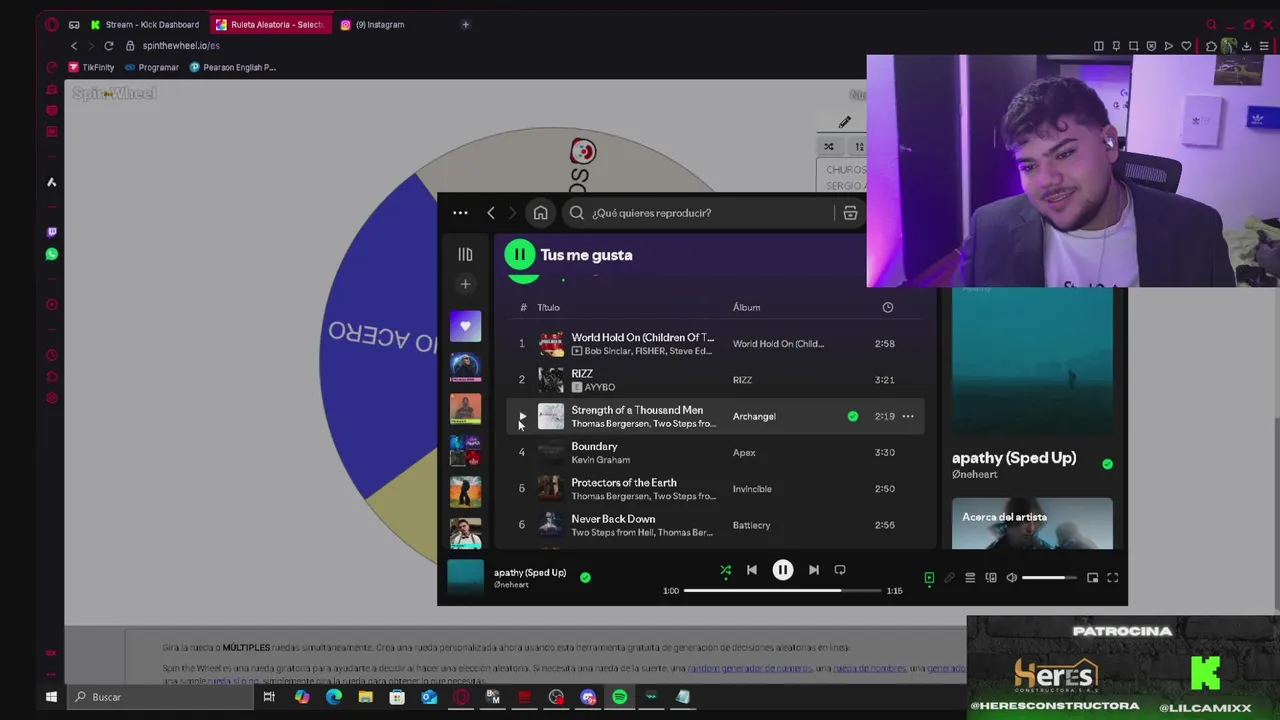Viewport: 1280px width, 720px height.
Task: Click the now playing album cover in bottom bar
Action: (465, 578)
